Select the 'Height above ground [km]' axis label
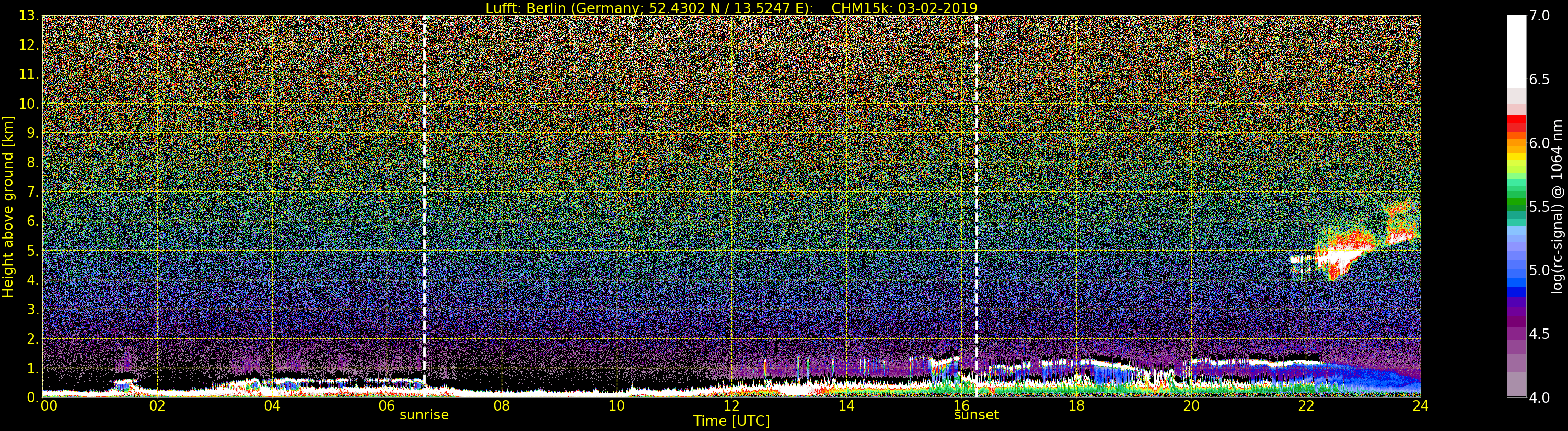The width and height of the screenshot is (1568, 431). pyautogui.click(x=8, y=207)
